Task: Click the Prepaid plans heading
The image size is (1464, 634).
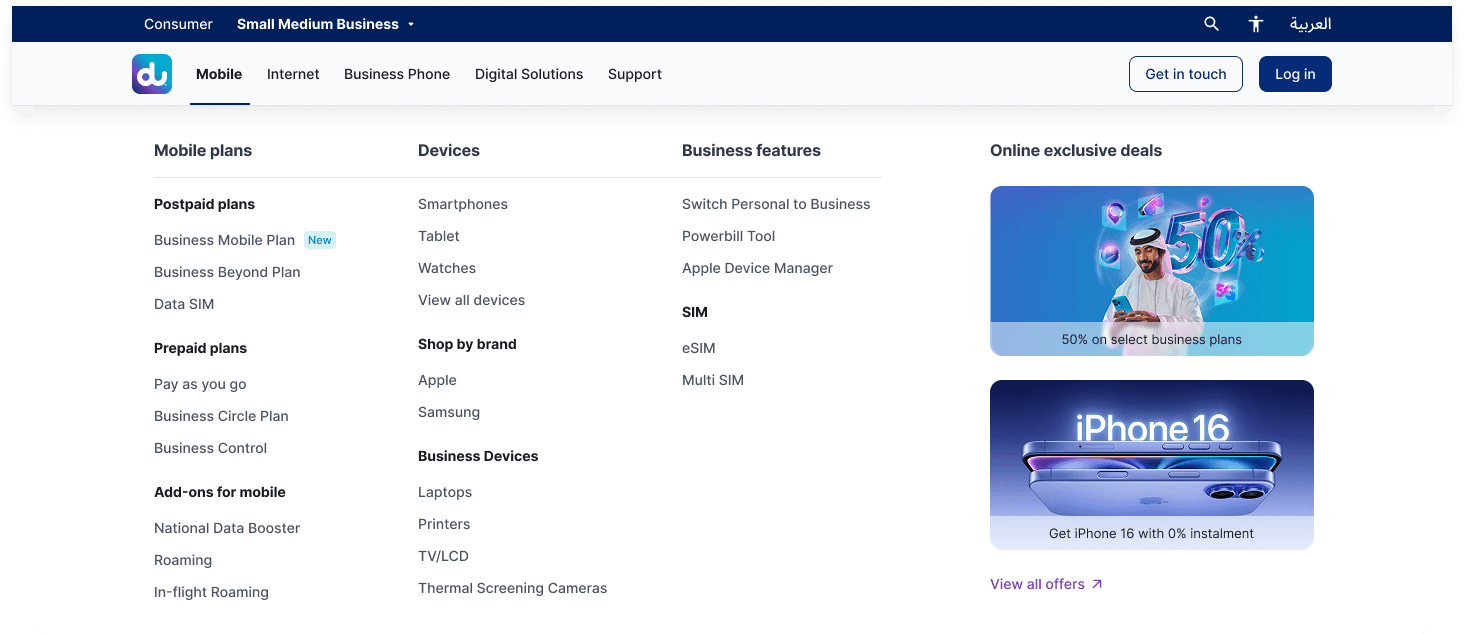Action: [x=200, y=348]
